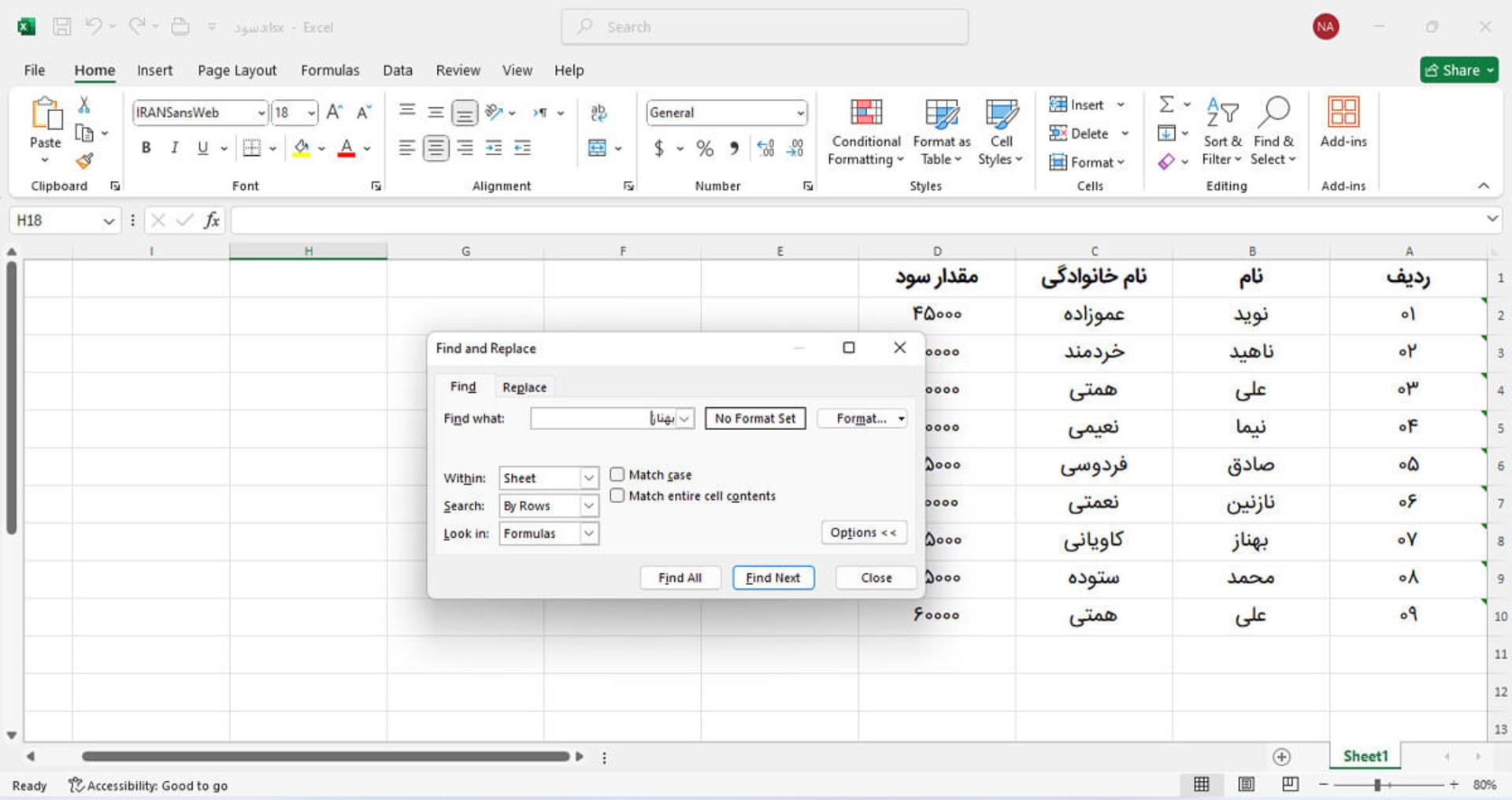Click the No Format Set button
This screenshot has height=800, width=1512.
(755, 419)
